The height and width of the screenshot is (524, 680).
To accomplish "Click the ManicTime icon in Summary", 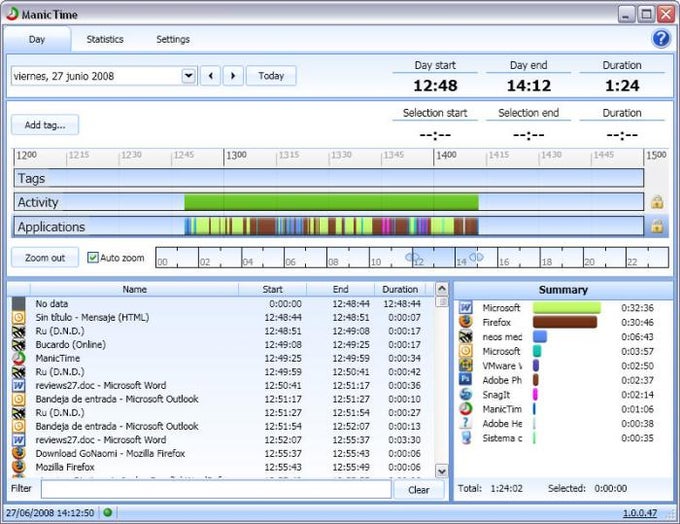I will pyautogui.click(x=465, y=409).
